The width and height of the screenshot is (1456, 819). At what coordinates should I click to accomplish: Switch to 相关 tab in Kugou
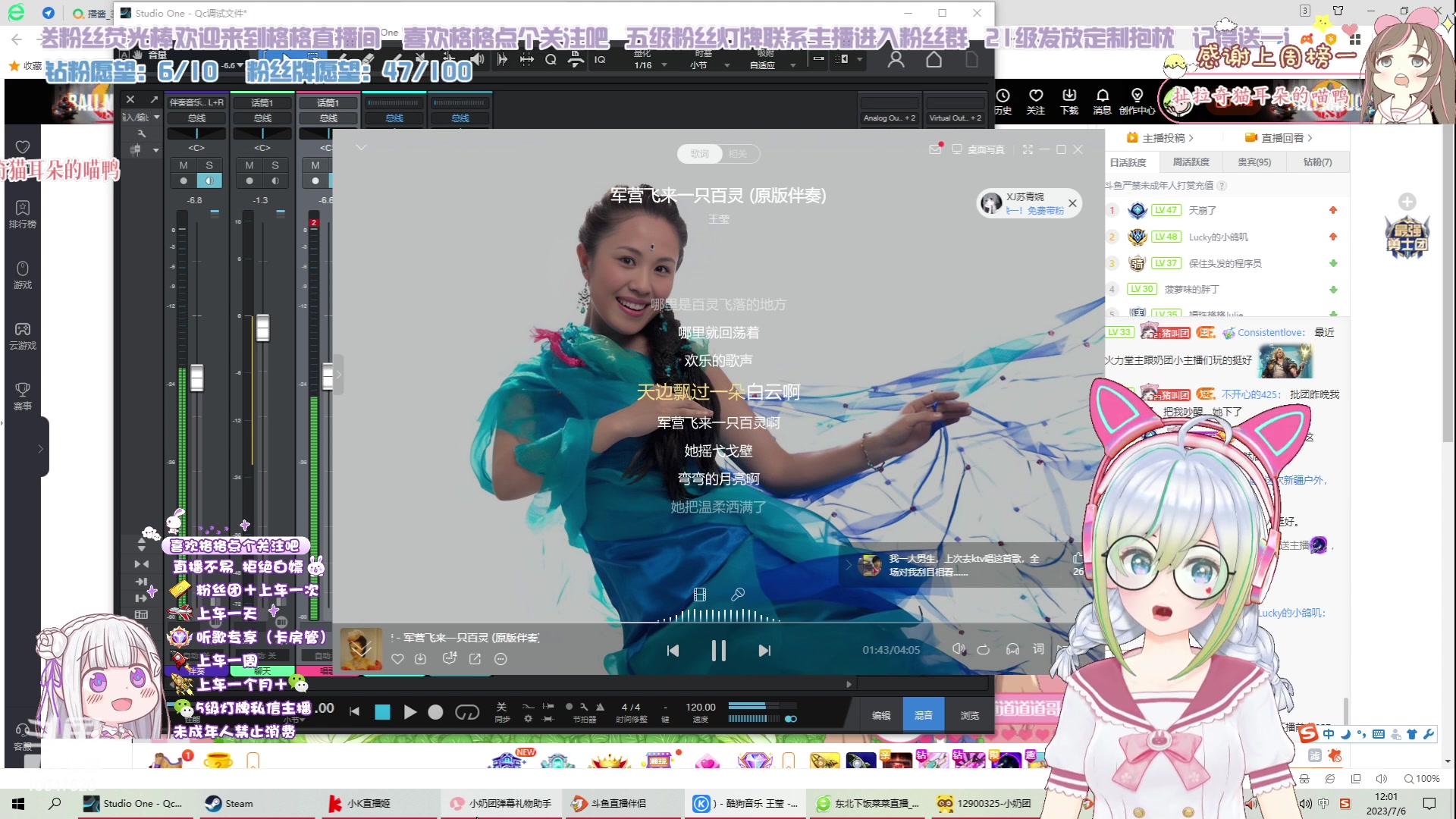[738, 154]
